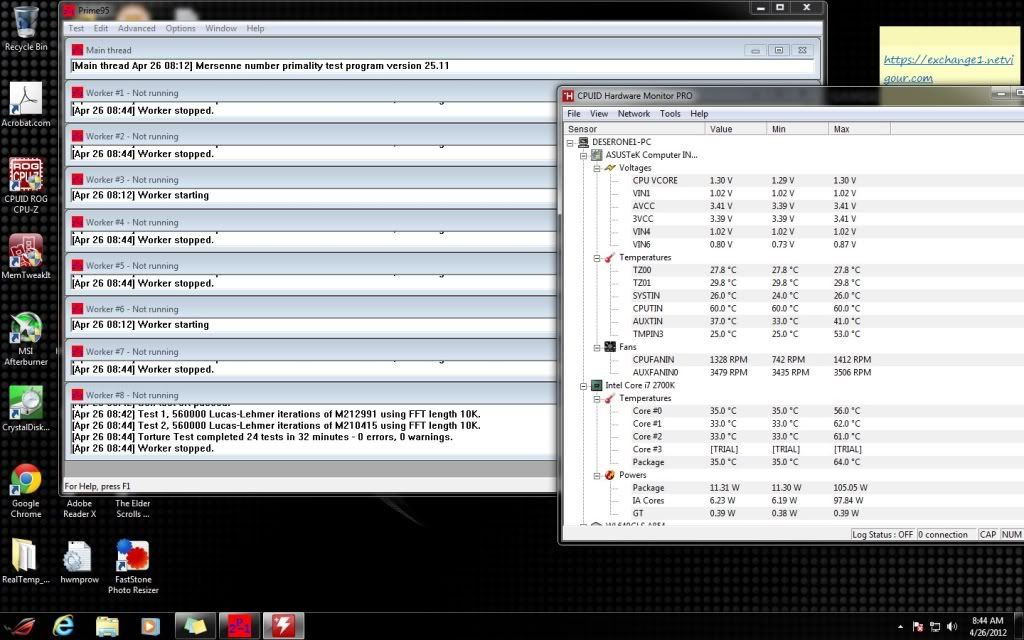Select the Google Chrome desktop icon
The image size is (1024, 640).
pyautogui.click(x=26, y=490)
